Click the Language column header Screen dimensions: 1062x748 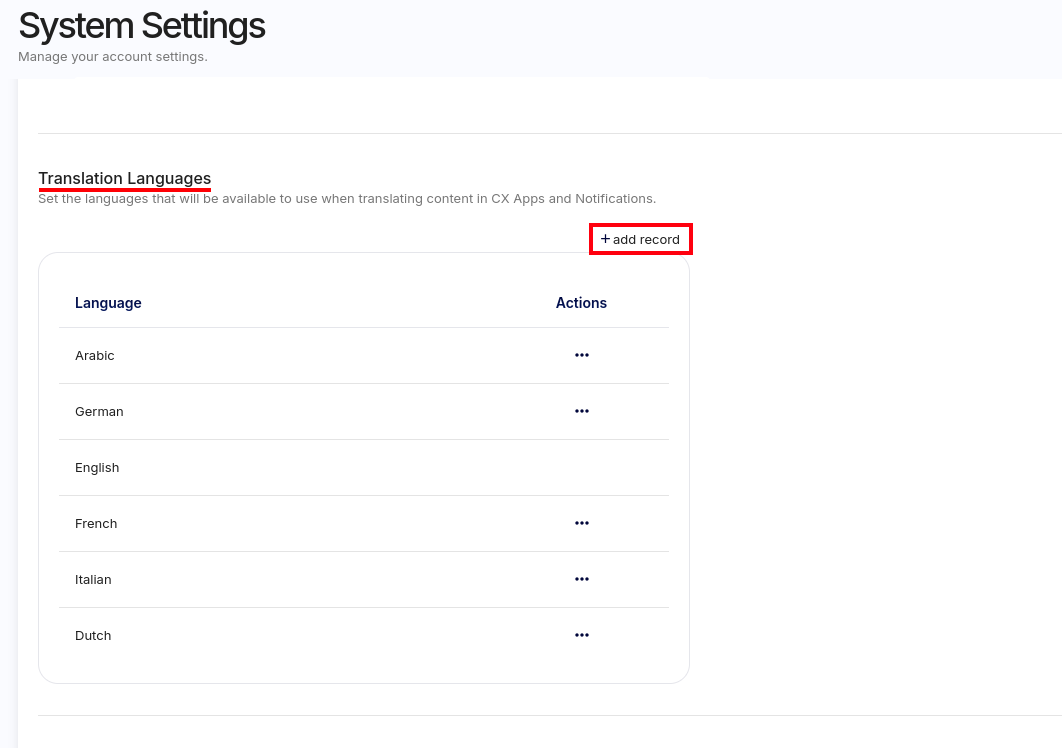(x=108, y=303)
